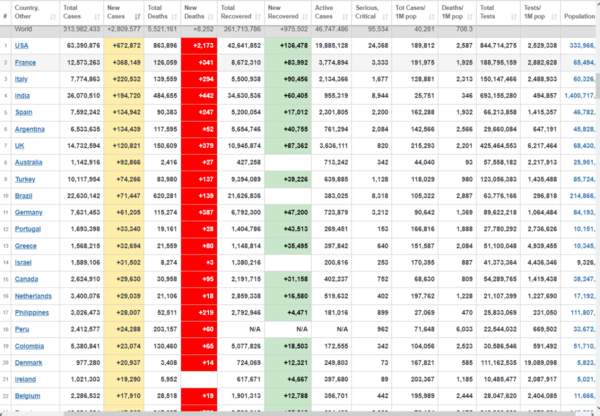Open the India country link
The image size is (600, 416).
(24, 94)
